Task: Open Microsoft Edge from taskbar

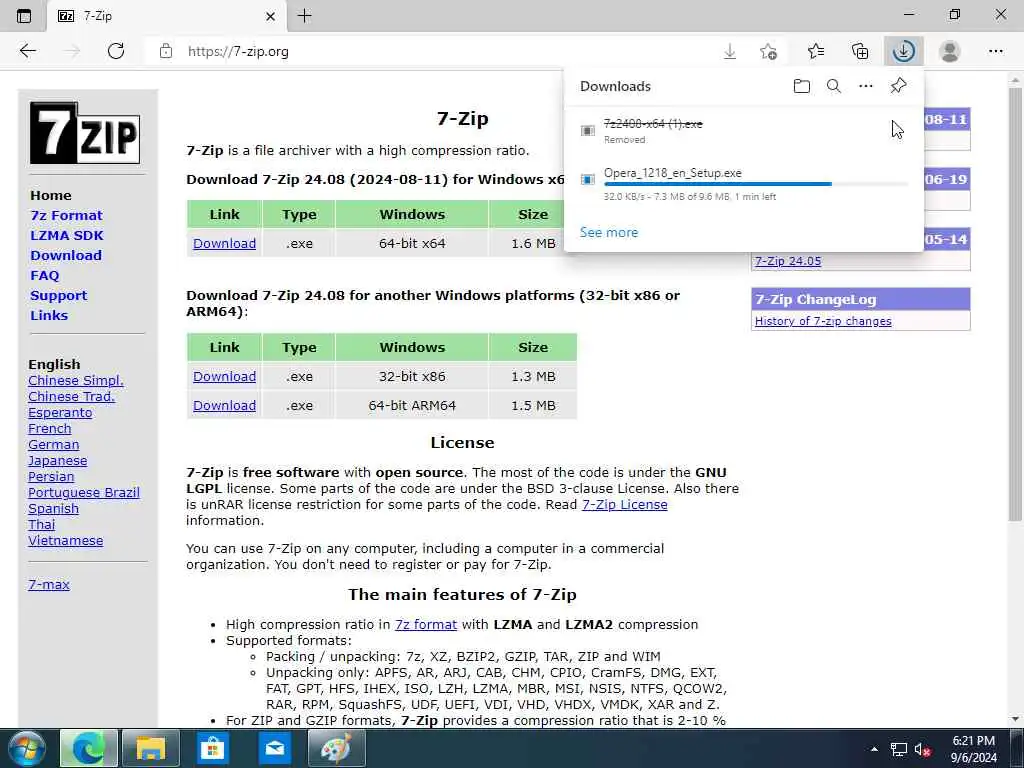Action: 89,748
